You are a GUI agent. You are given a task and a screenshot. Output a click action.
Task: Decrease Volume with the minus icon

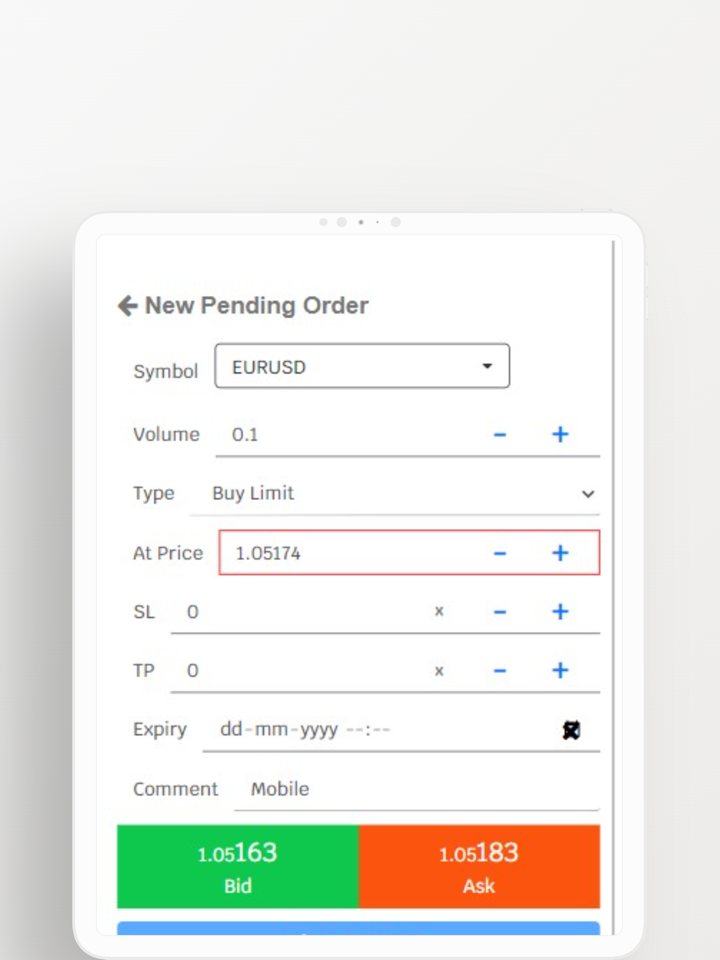tap(500, 434)
